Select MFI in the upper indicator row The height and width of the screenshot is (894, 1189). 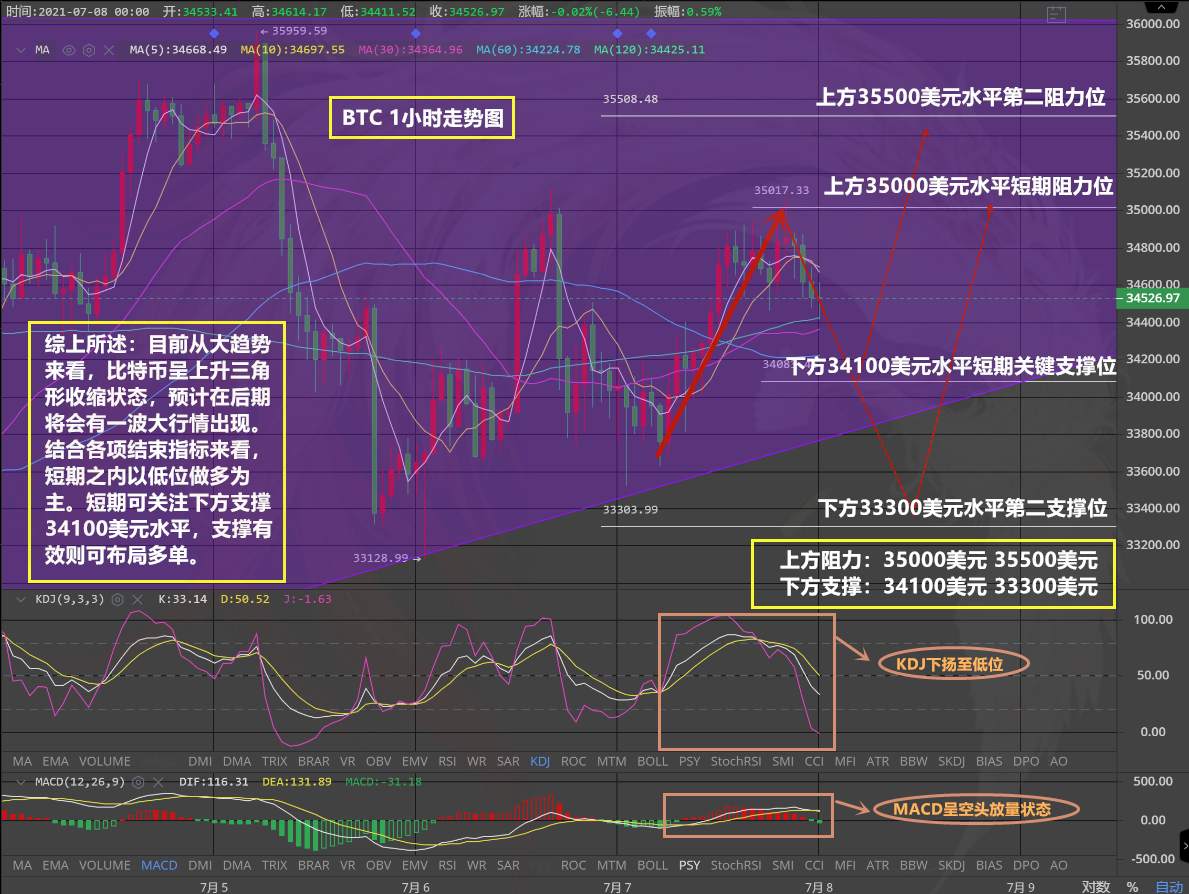(x=845, y=761)
